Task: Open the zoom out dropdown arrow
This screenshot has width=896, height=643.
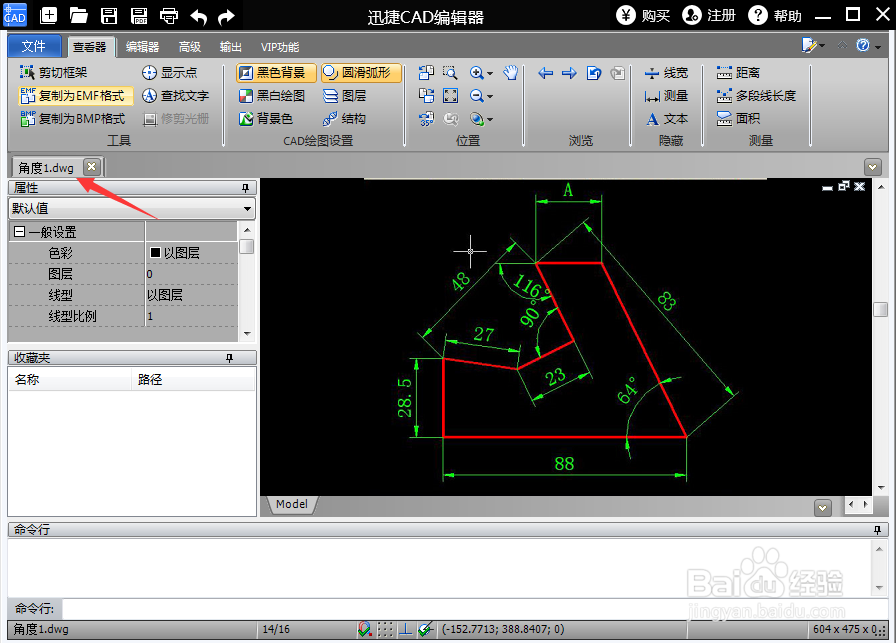Action: pos(490,97)
